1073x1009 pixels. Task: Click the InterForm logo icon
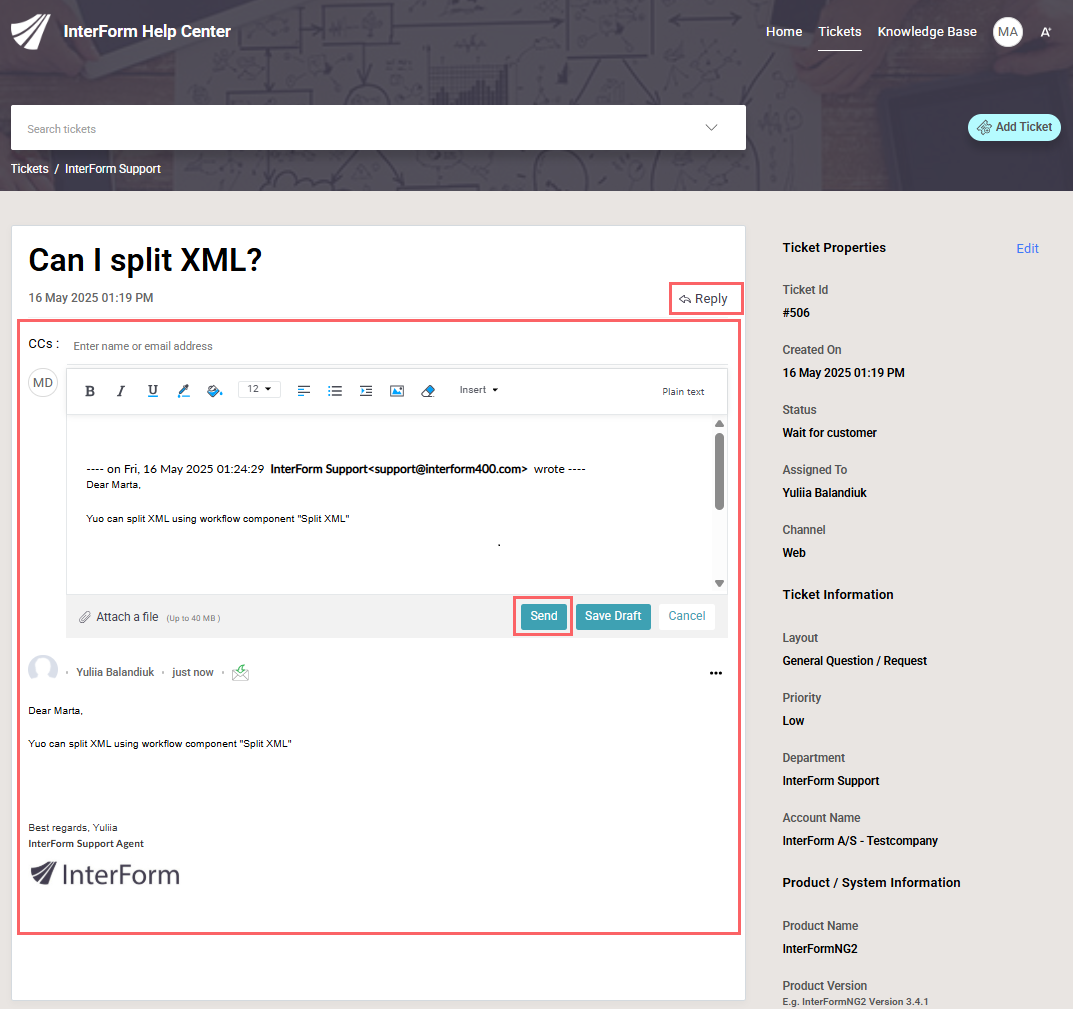[x=31, y=31]
